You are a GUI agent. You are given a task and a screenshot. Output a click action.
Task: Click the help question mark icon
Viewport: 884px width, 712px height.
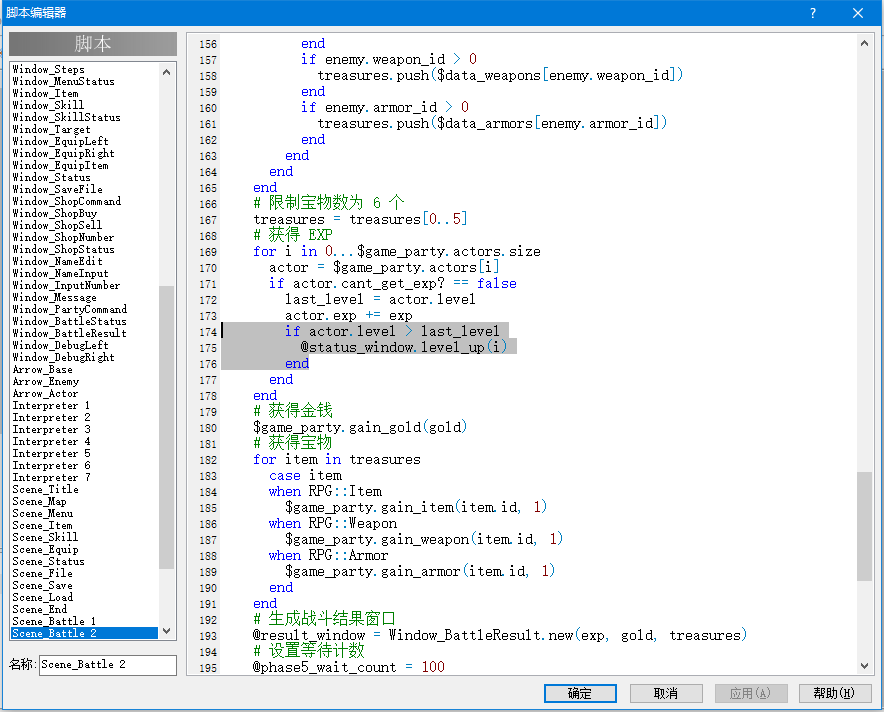[x=812, y=13]
